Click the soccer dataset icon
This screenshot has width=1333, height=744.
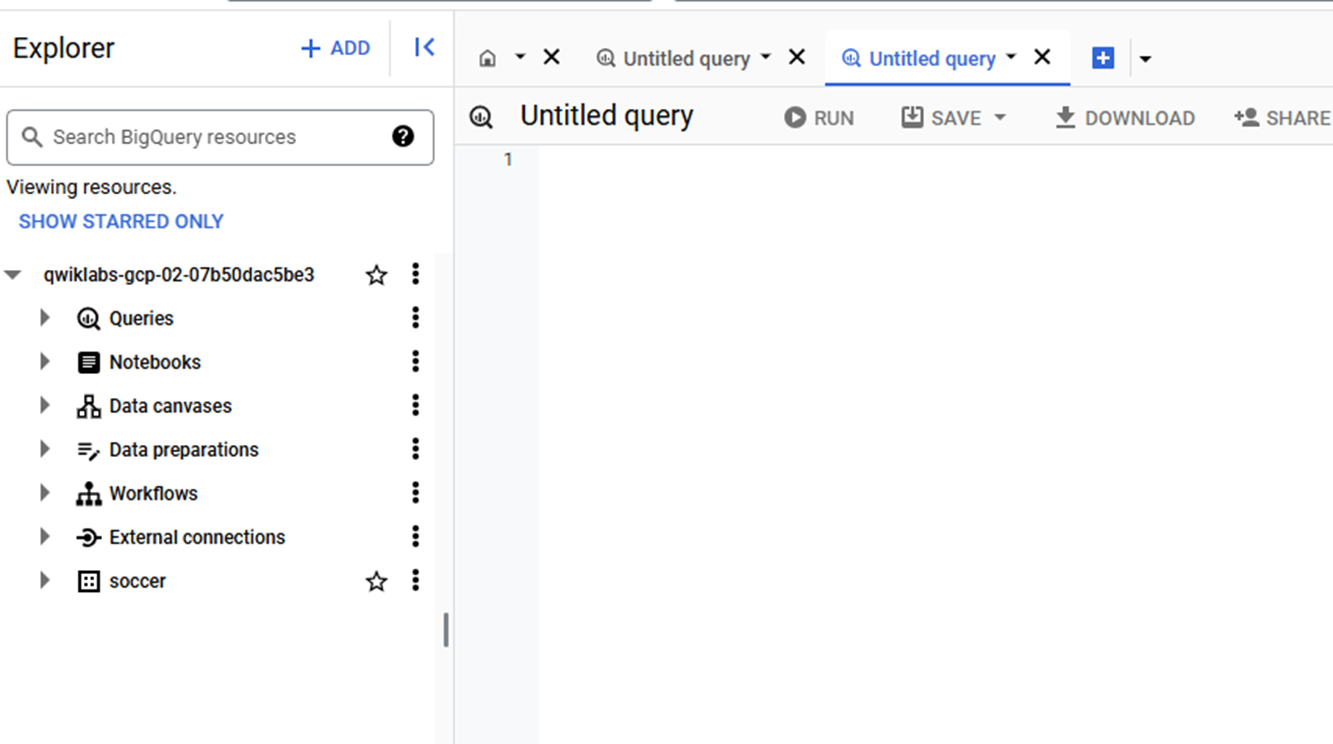[89, 581]
